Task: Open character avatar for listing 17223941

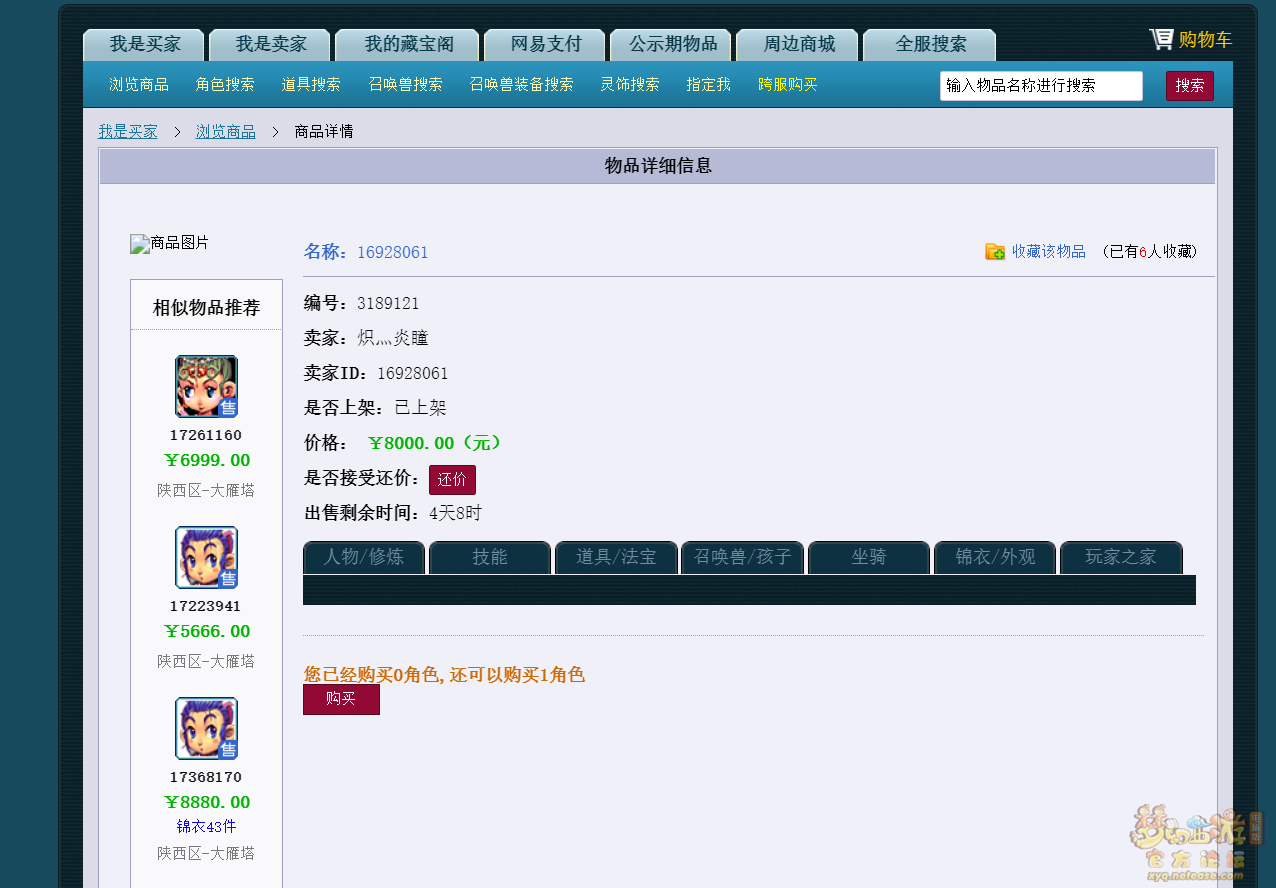Action: pos(206,557)
